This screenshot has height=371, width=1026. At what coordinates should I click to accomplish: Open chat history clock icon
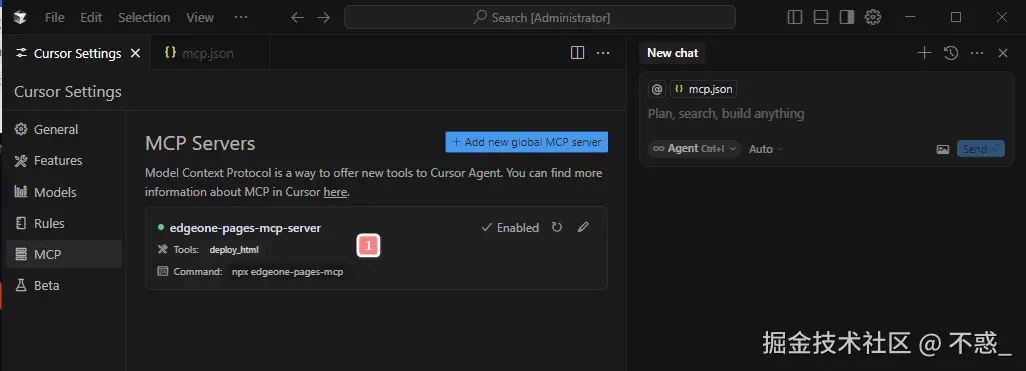951,53
